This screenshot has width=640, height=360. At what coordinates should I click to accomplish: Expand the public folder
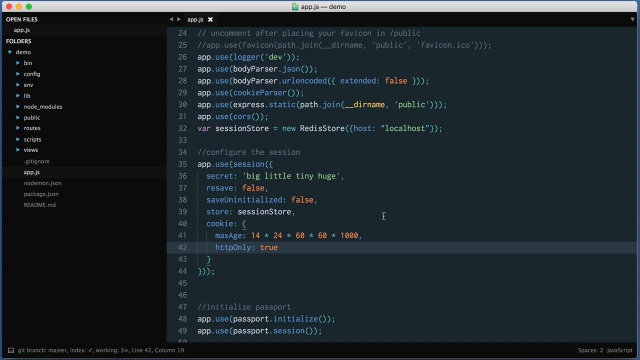18,118
